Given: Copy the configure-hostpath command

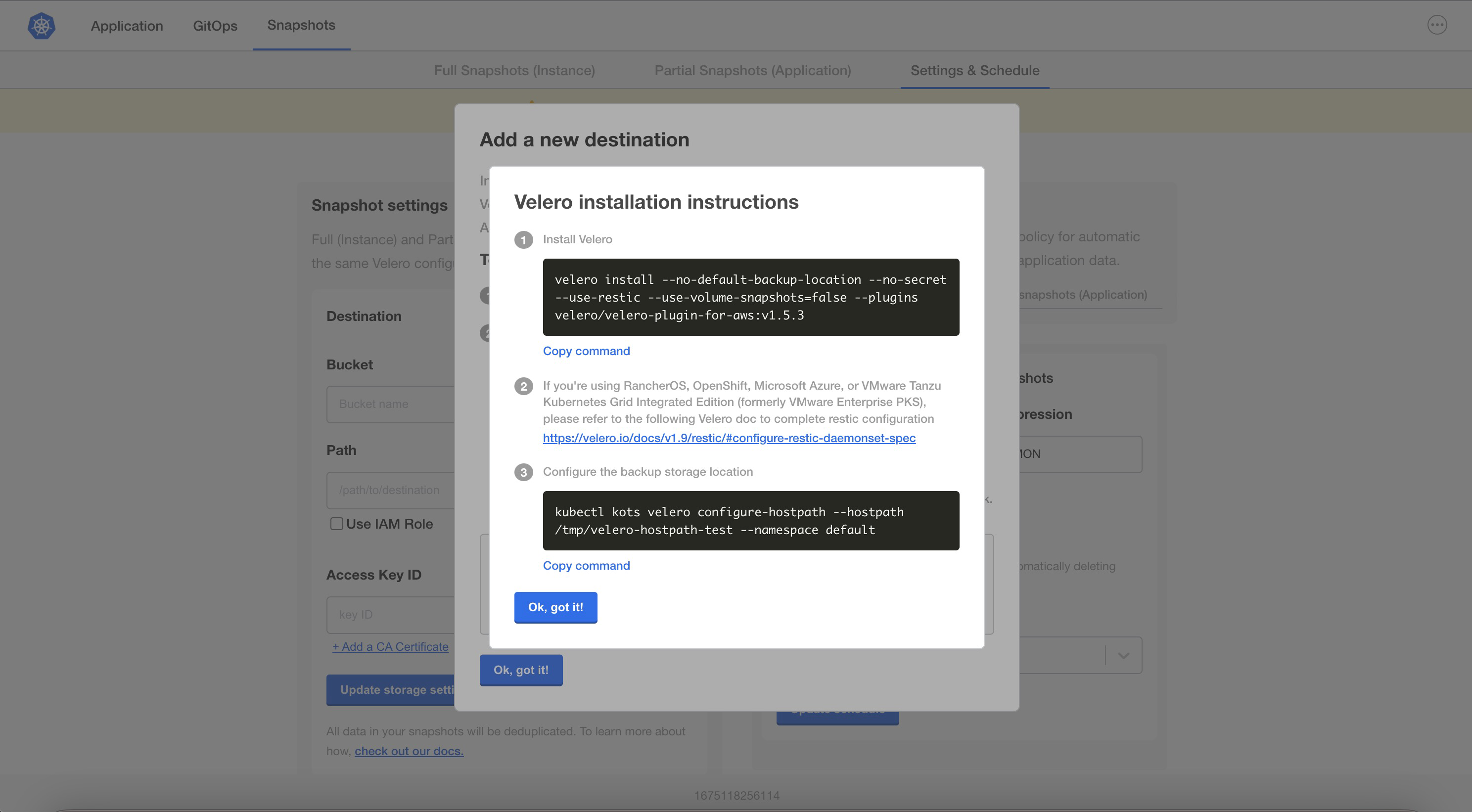Looking at the screenshot, I should coord(586,565).
